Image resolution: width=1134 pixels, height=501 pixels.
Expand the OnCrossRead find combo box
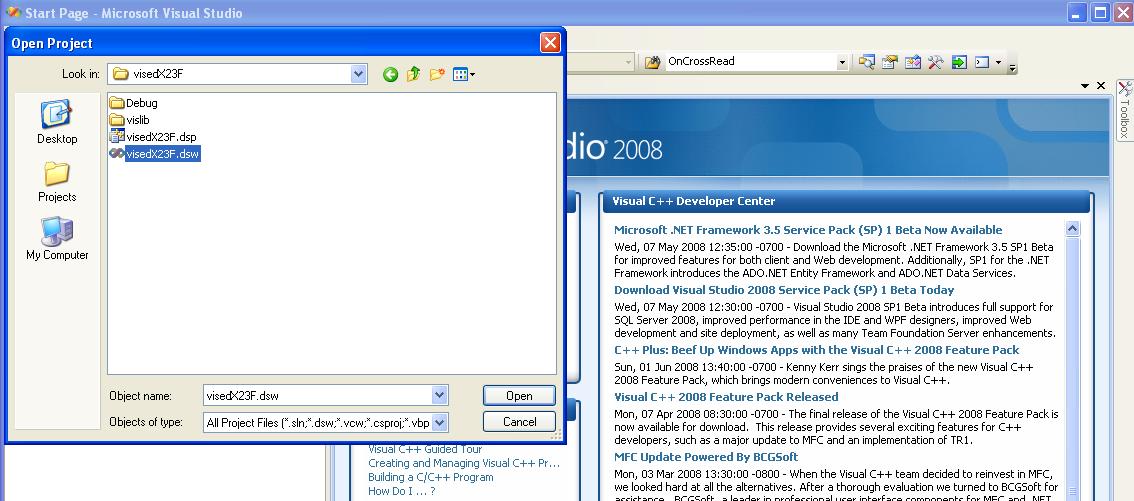(x=842, y=62)
